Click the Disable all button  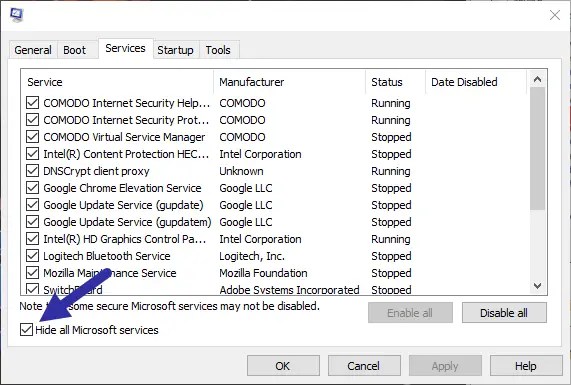504,313
